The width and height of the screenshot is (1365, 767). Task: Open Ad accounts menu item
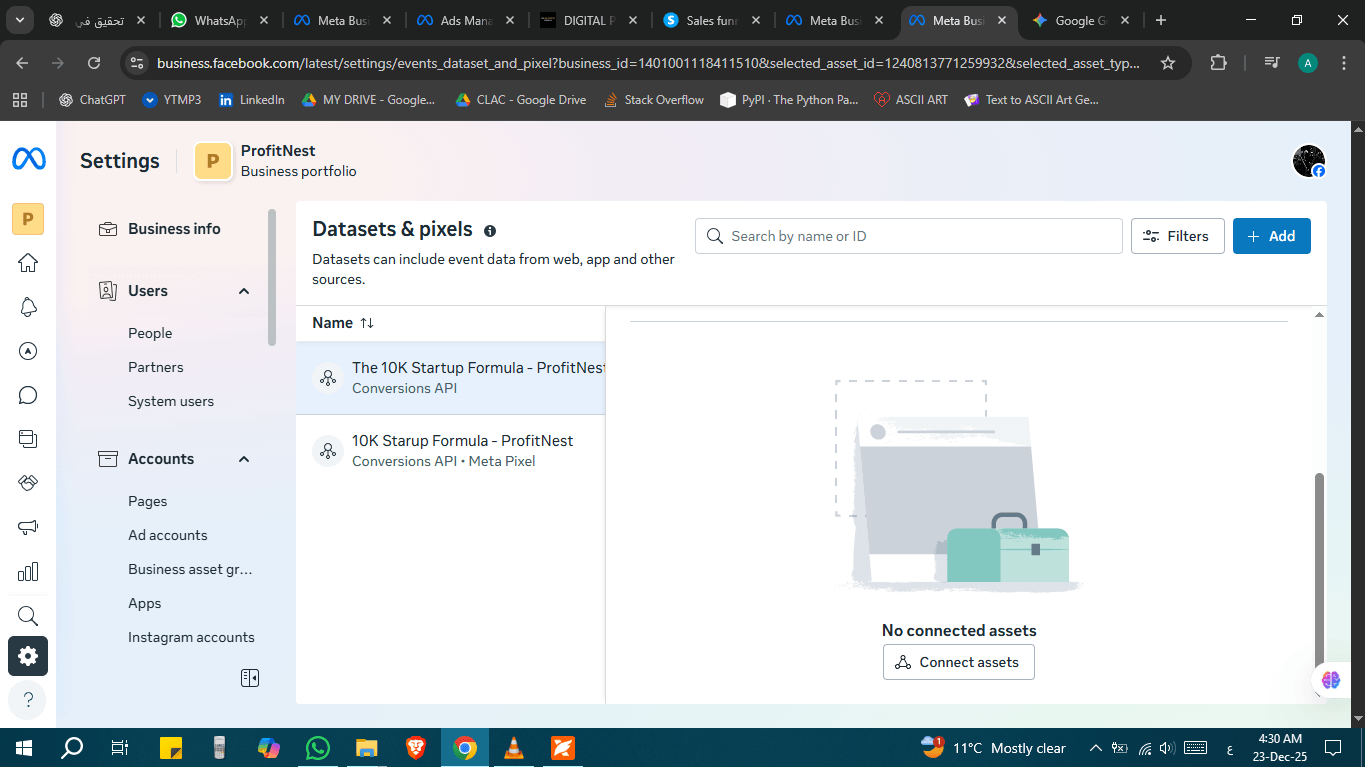click(x=168, y=535)
